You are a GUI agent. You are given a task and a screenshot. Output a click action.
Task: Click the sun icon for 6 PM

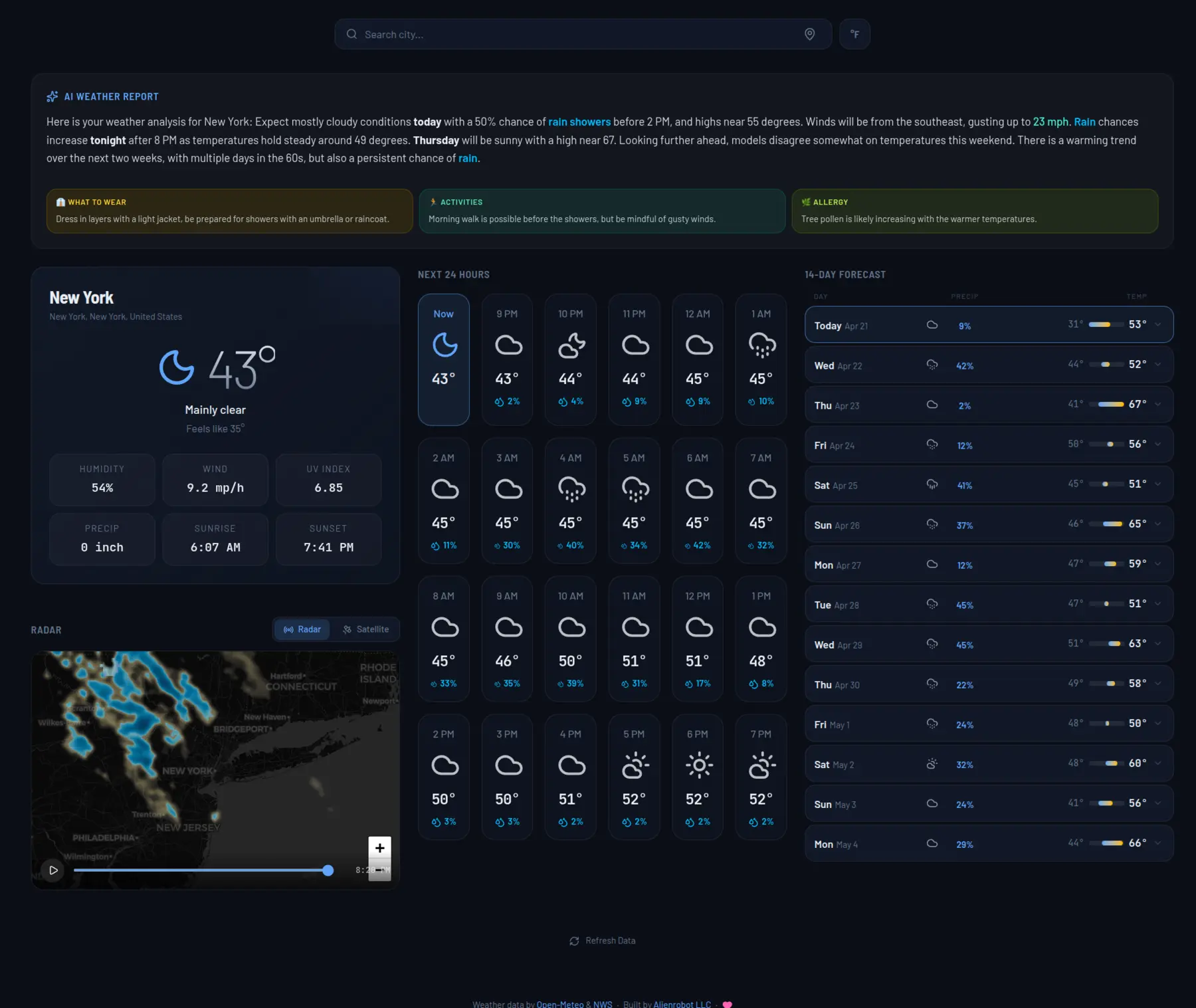point(699,765)
